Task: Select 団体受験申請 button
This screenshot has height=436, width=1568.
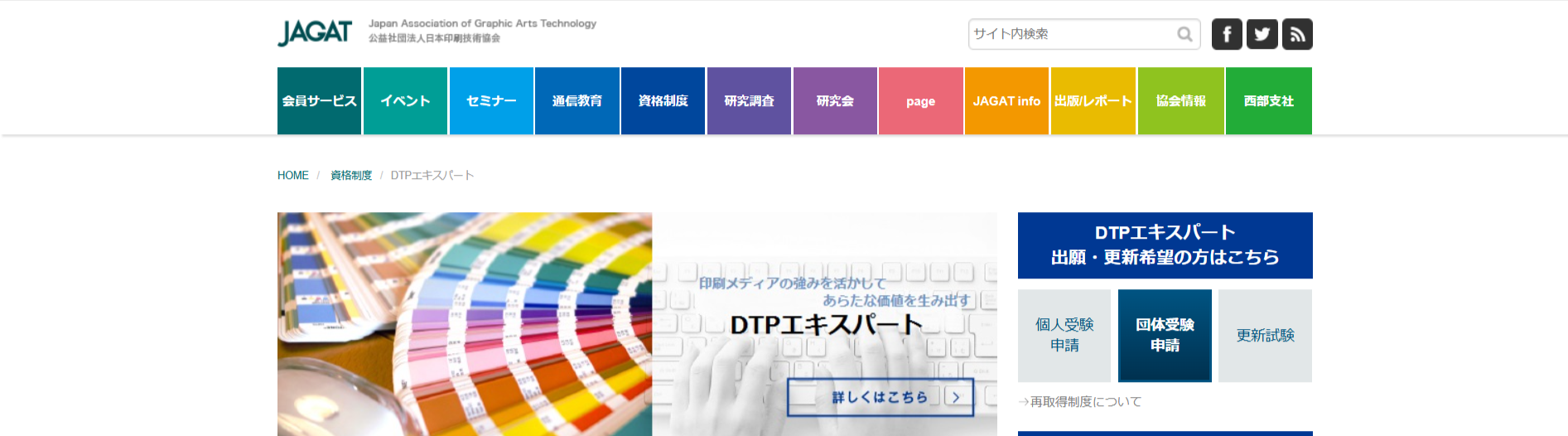Action: tap(1165, 336)
